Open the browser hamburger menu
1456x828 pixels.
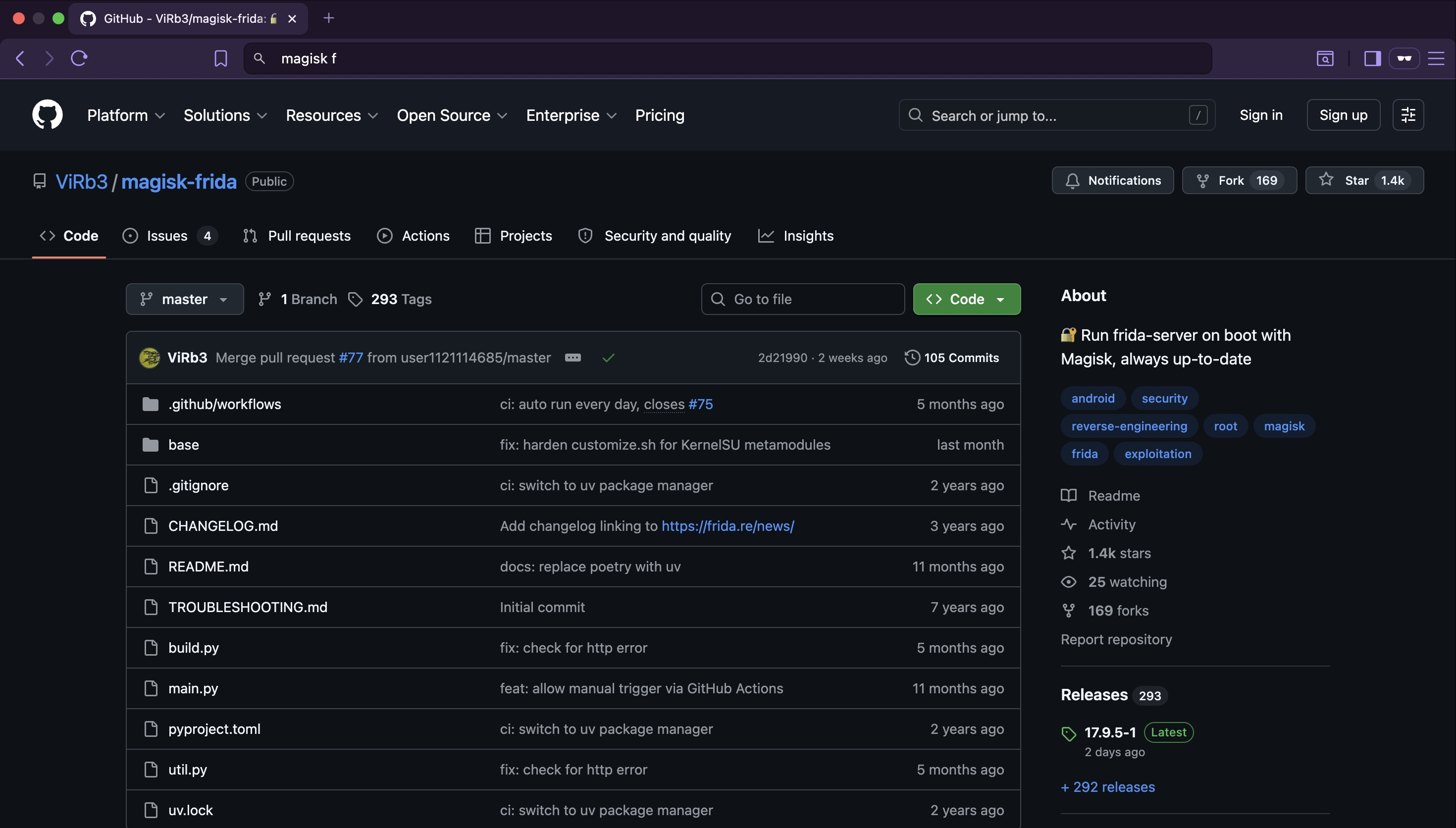1436,58
